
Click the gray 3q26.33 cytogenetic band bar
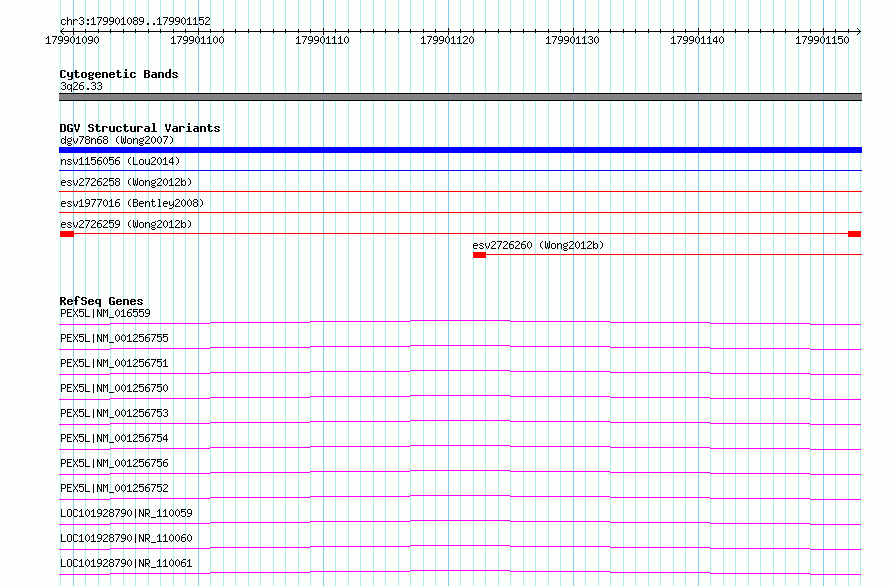[460, 97]
